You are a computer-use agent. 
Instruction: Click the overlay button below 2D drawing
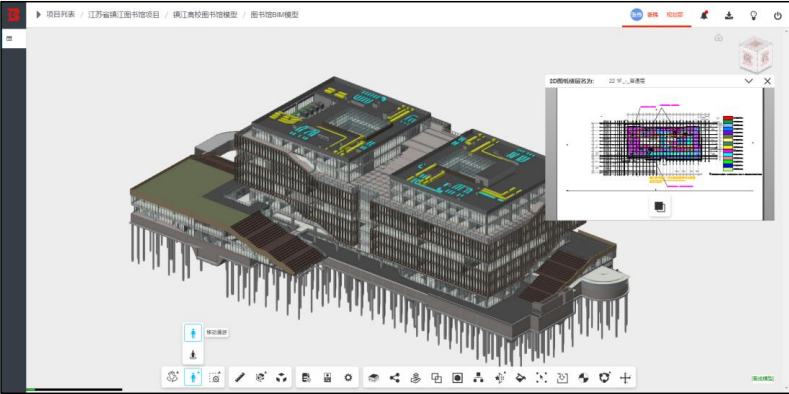point(660,206)
